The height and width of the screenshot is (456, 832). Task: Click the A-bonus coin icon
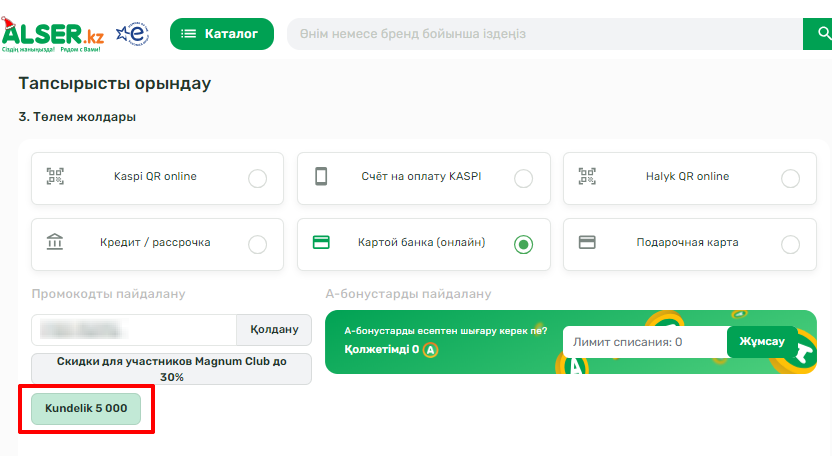(430, 351)
